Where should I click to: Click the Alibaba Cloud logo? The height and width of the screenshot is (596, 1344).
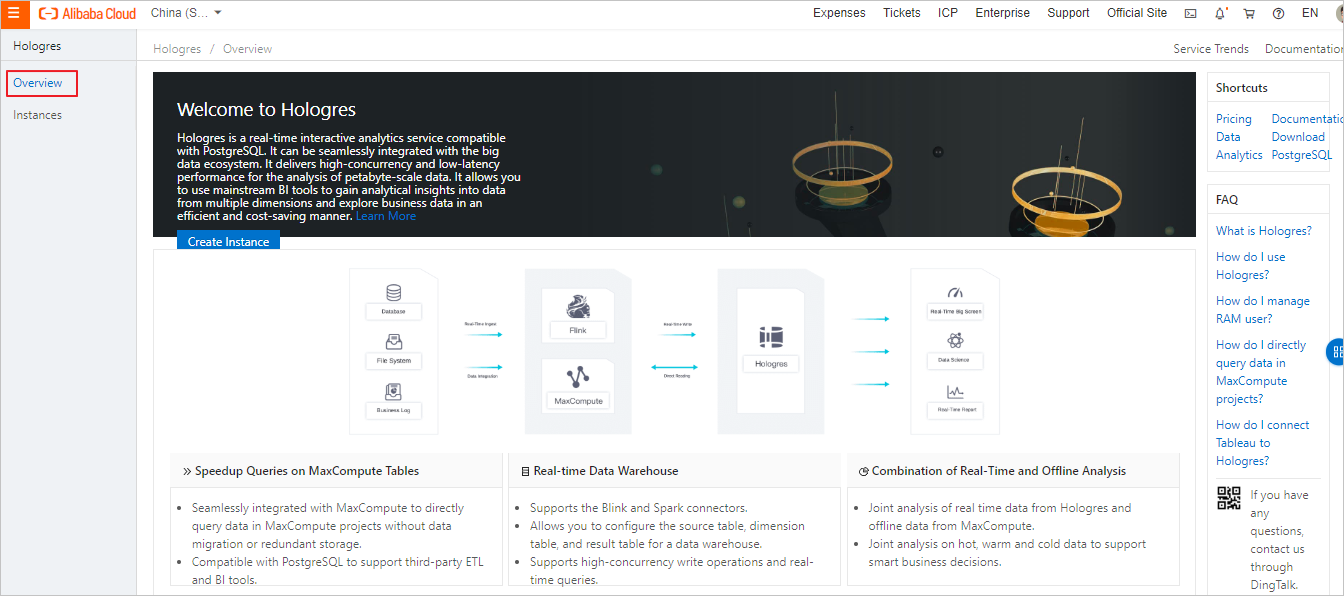click(87, 14)
